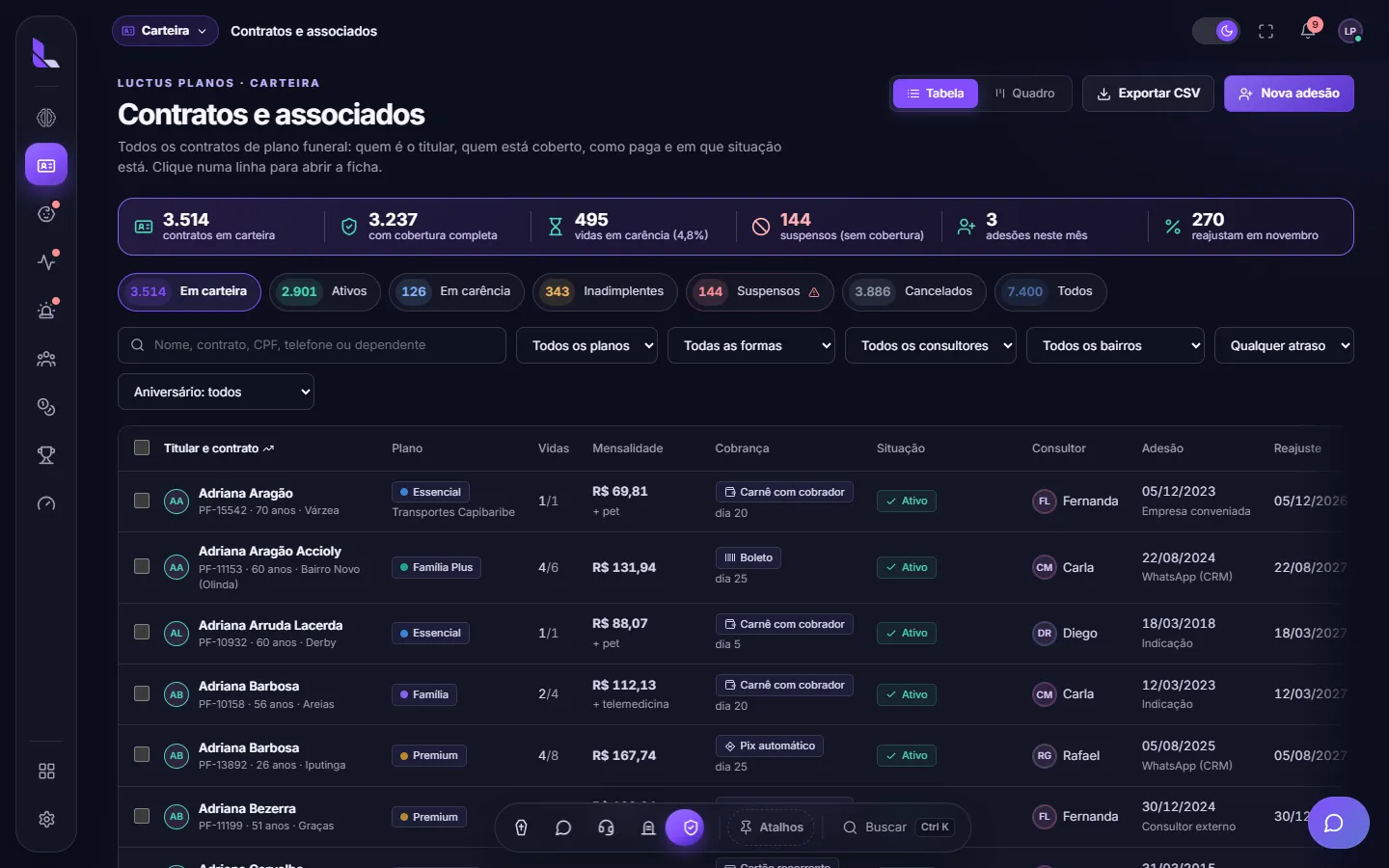Click the Atalhos button in bottom dock
The height and width of the screenshot is (868, 1389).
click(x=771, y=827)
